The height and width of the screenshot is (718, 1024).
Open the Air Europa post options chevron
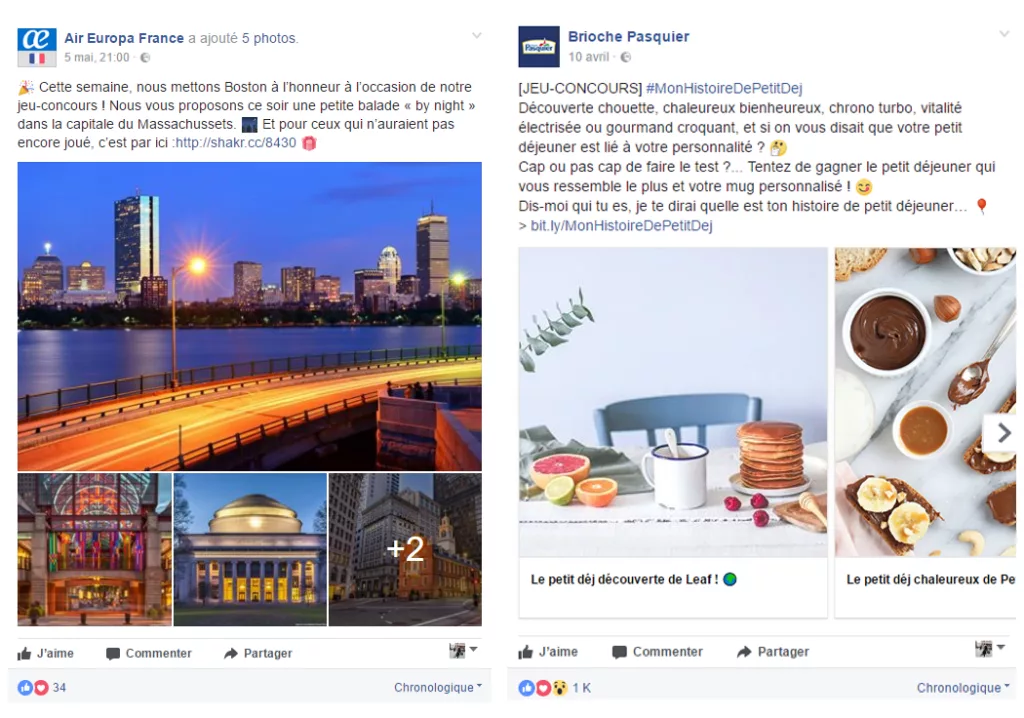coord(477,35)
